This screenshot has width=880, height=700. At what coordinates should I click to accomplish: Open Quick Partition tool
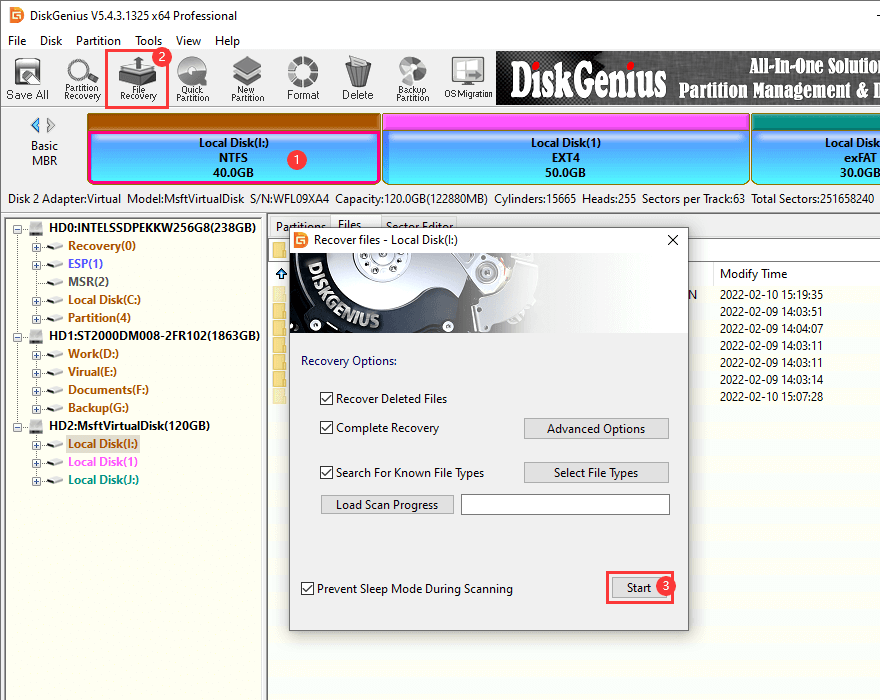coord(192,79)
